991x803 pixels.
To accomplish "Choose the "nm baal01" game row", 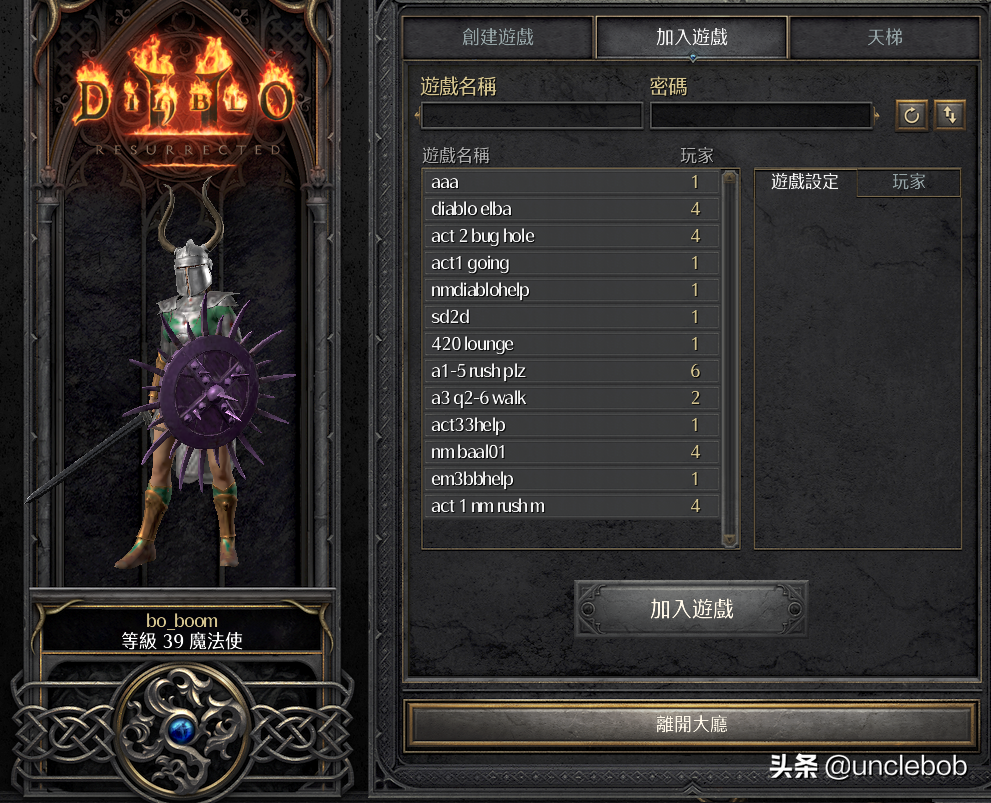I will point(571,452).
